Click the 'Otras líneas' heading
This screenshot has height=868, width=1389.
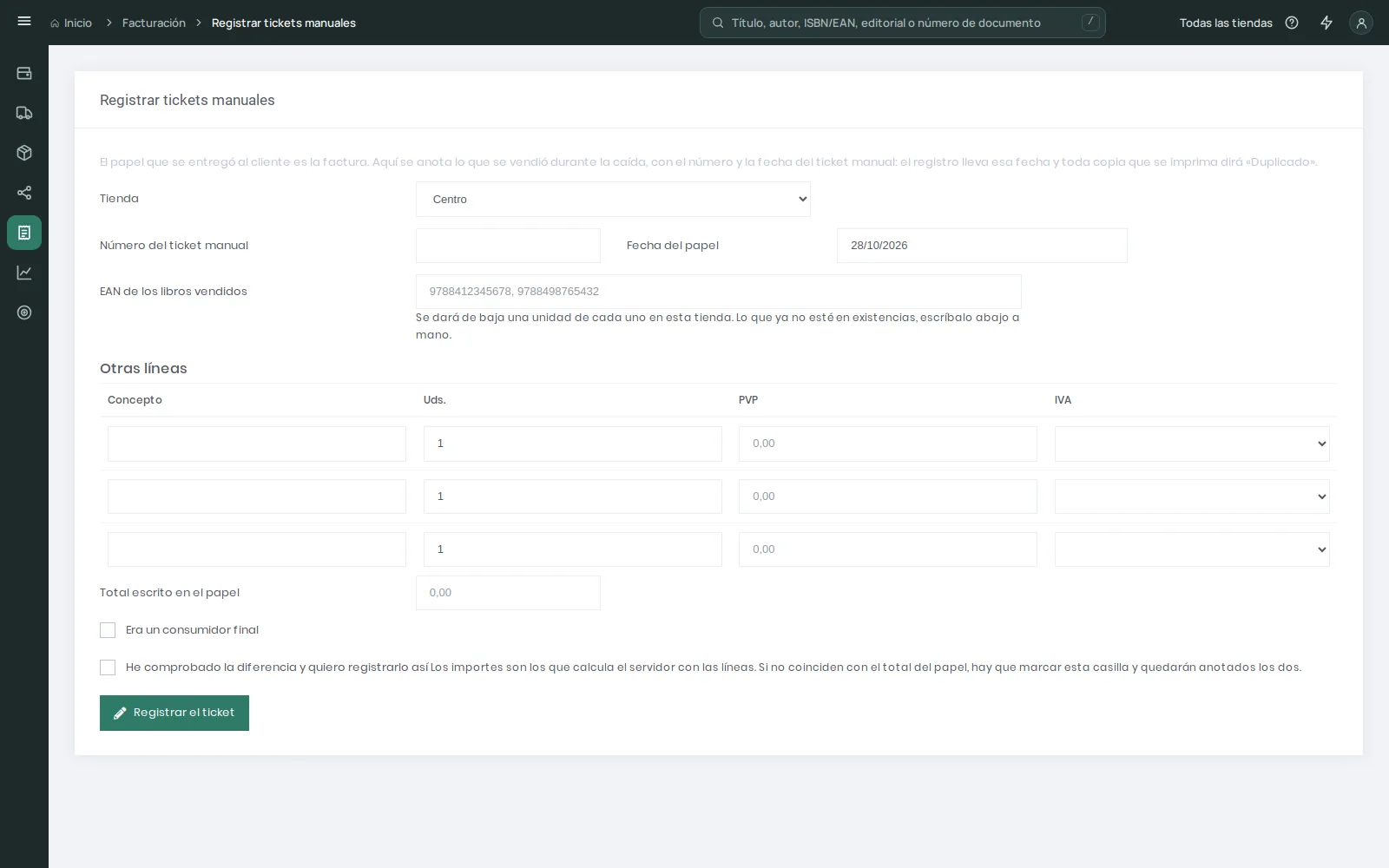coord(143,369)
